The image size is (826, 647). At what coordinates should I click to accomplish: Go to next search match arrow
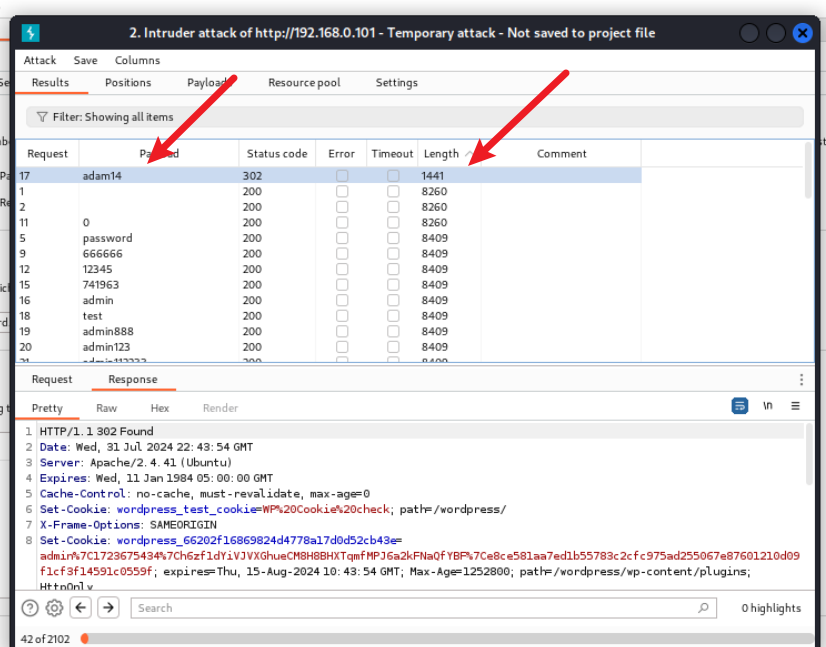[x=108, y=607]
